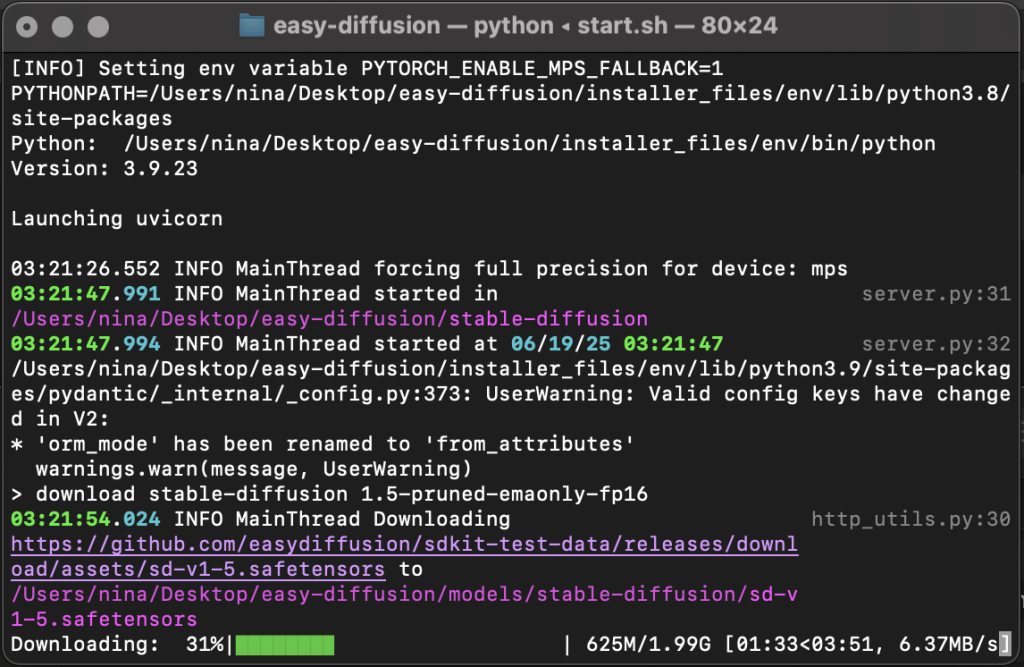
Task: Close the easy-diffusion terminal window
Action: pyautogui.click(x=27, y=27)
